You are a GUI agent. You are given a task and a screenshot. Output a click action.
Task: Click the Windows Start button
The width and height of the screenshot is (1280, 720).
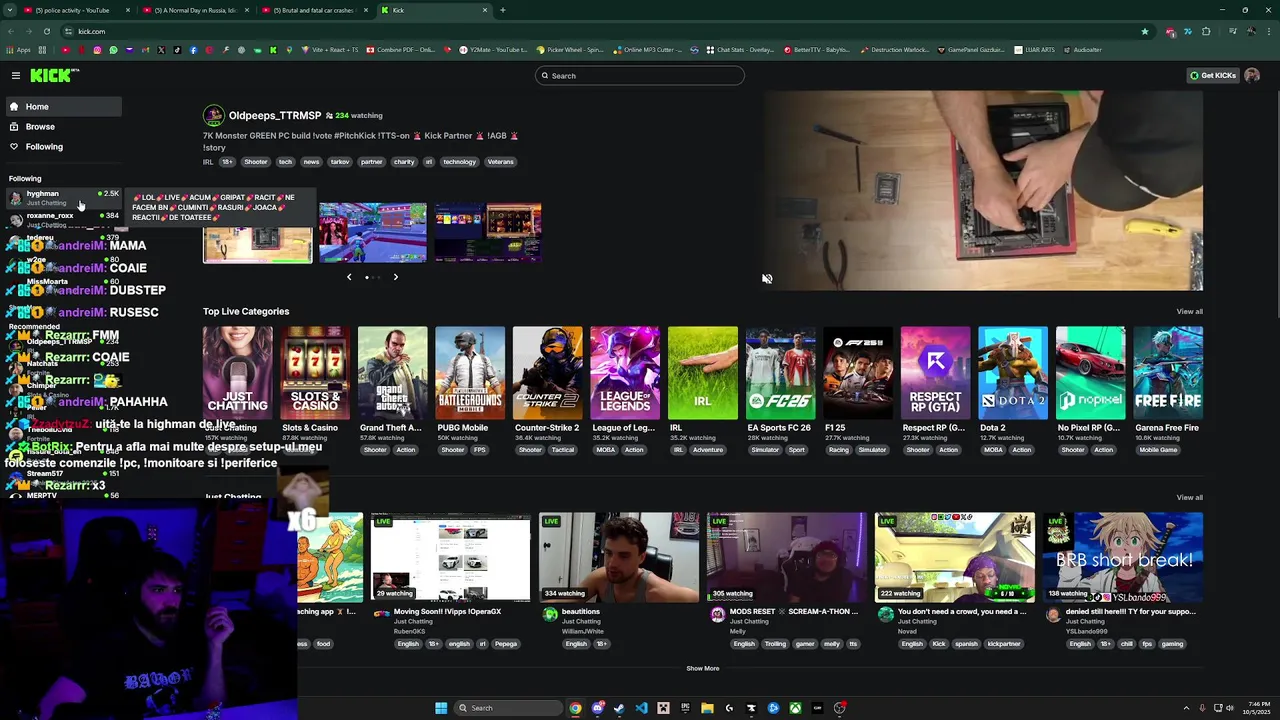point(441,708)
